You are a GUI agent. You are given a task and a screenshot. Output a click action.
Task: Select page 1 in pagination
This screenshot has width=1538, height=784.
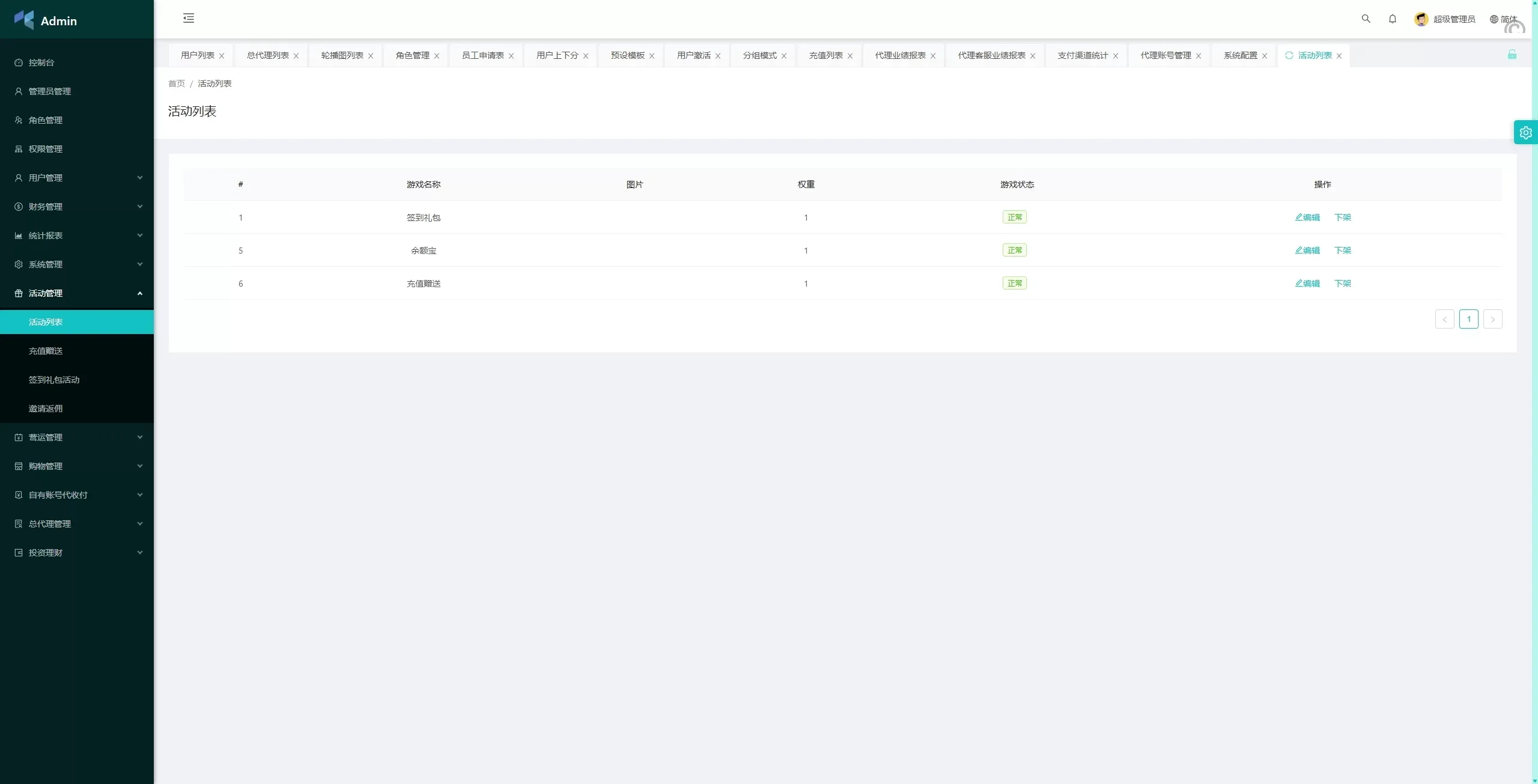1468,319
